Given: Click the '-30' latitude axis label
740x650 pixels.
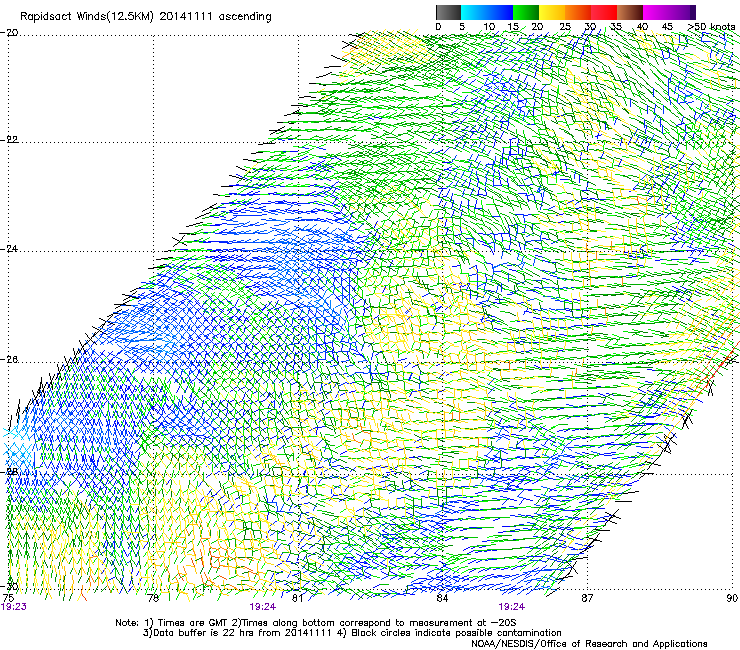Looking at the screenshot, I should click(10, 586).
